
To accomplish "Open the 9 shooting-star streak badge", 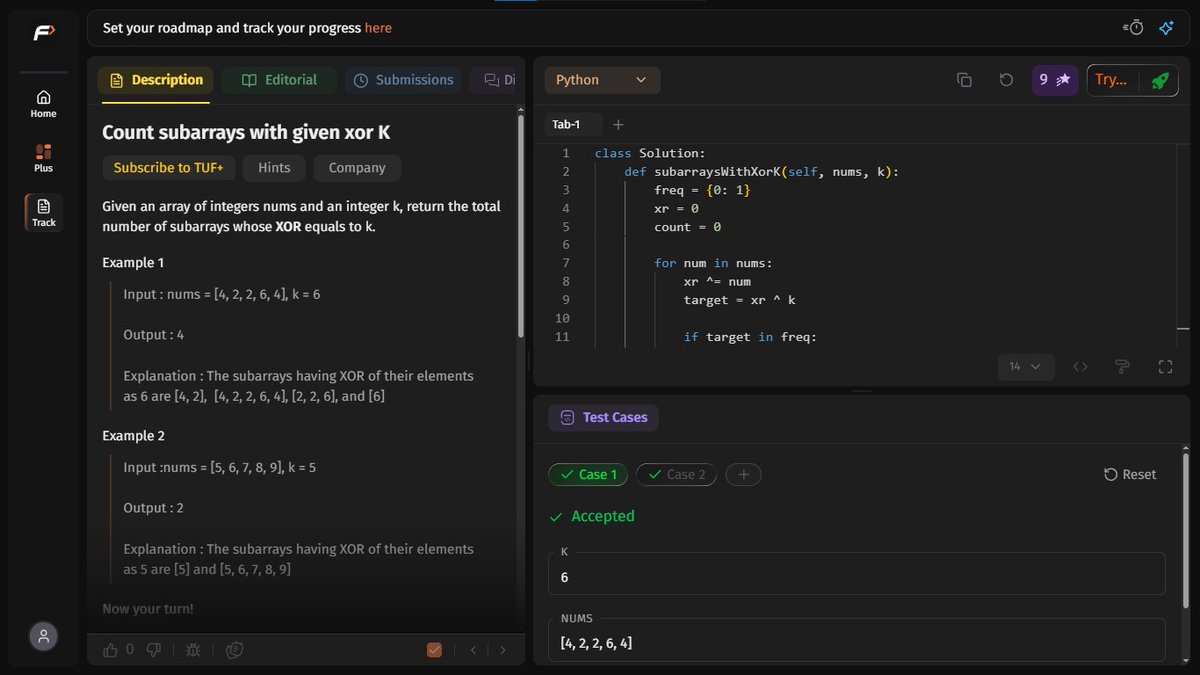I will point(1055,80).
